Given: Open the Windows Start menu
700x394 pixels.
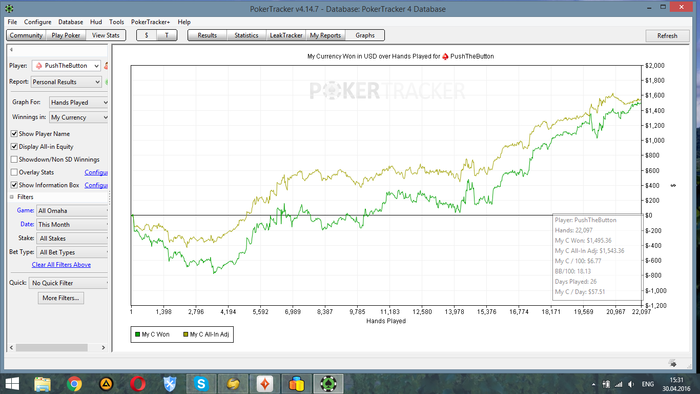Looking at the screenshot, I should coord(12,384).
